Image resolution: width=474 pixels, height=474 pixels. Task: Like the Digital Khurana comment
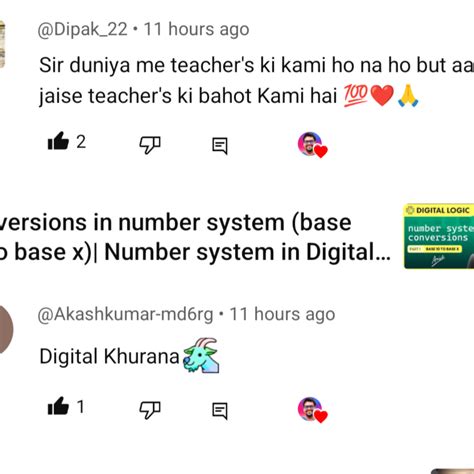coord(58,406)
